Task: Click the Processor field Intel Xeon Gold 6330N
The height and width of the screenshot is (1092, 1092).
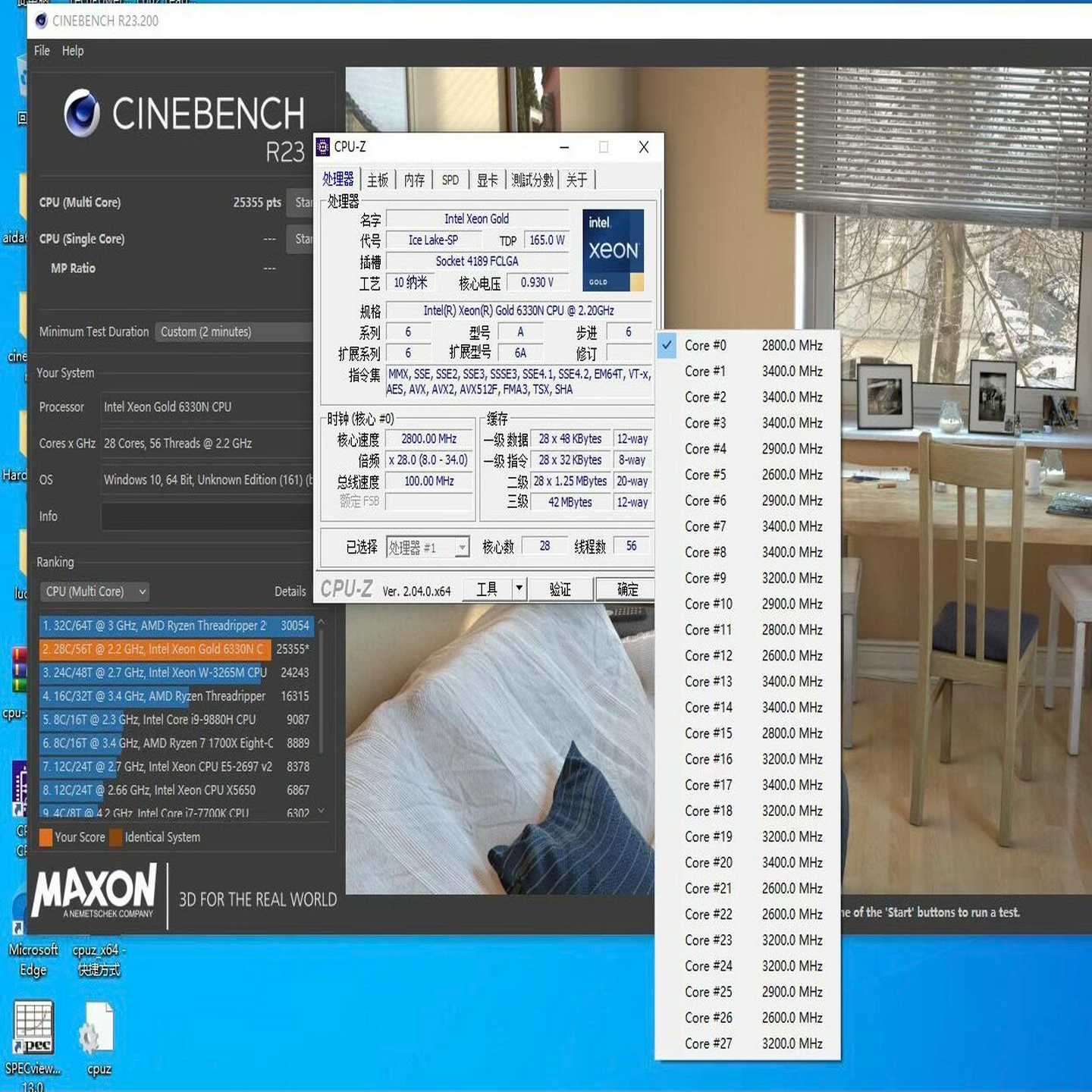Action: [x=207, y=407]
